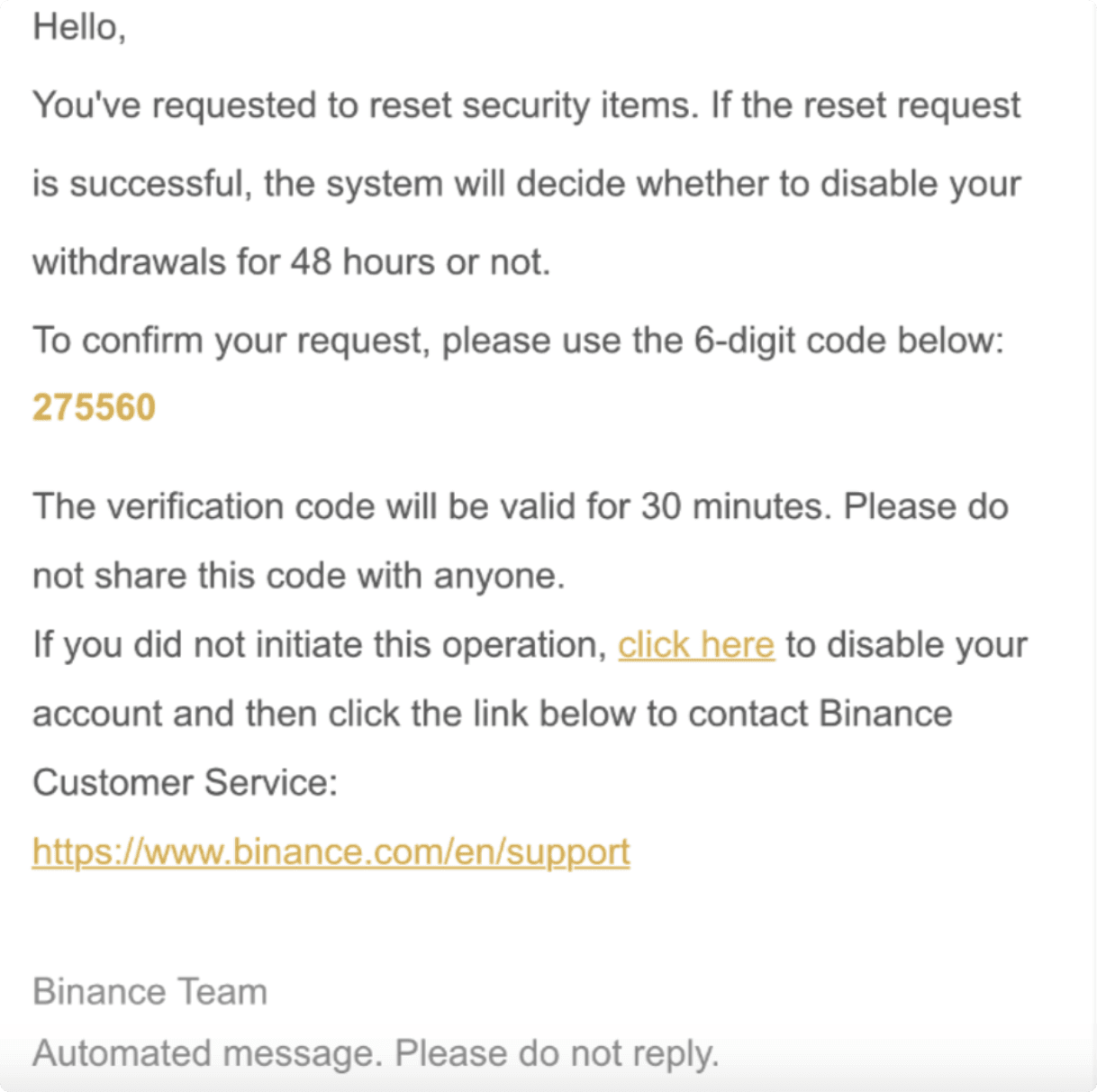Click the 'Binance Team' signature

point(150,992)
